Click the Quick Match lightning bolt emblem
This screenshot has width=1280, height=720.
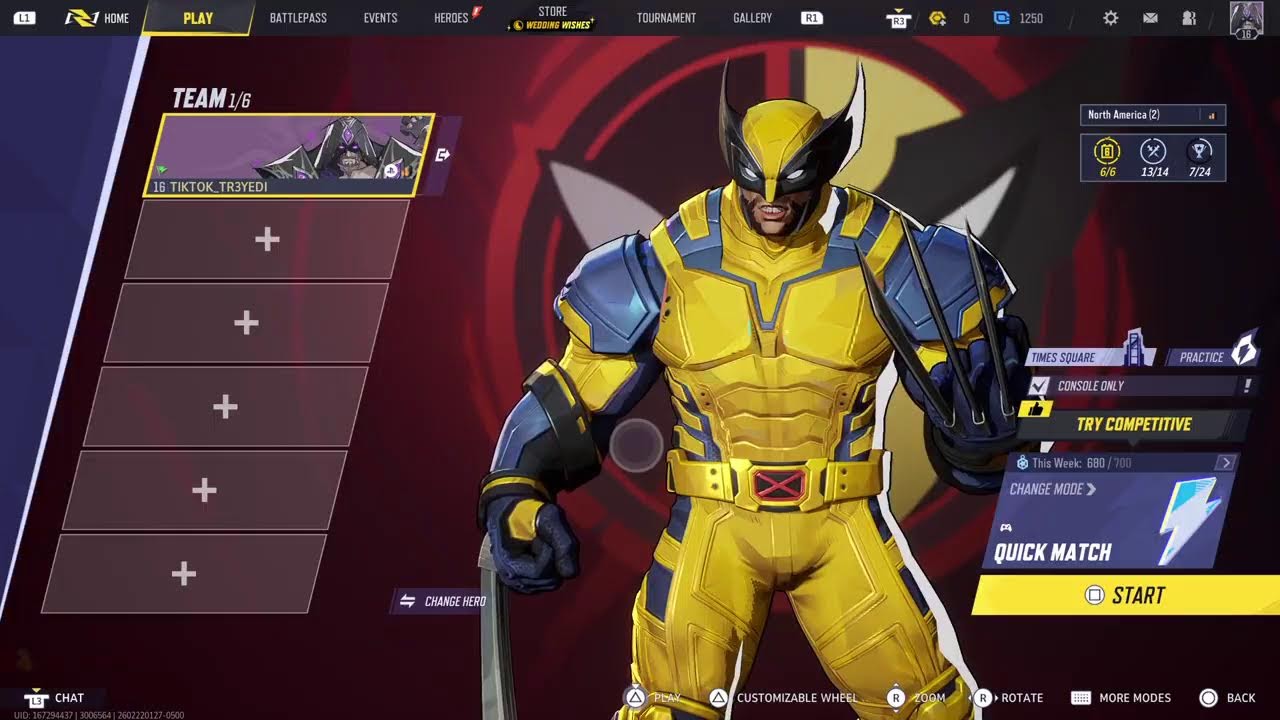click(1191, 520)
